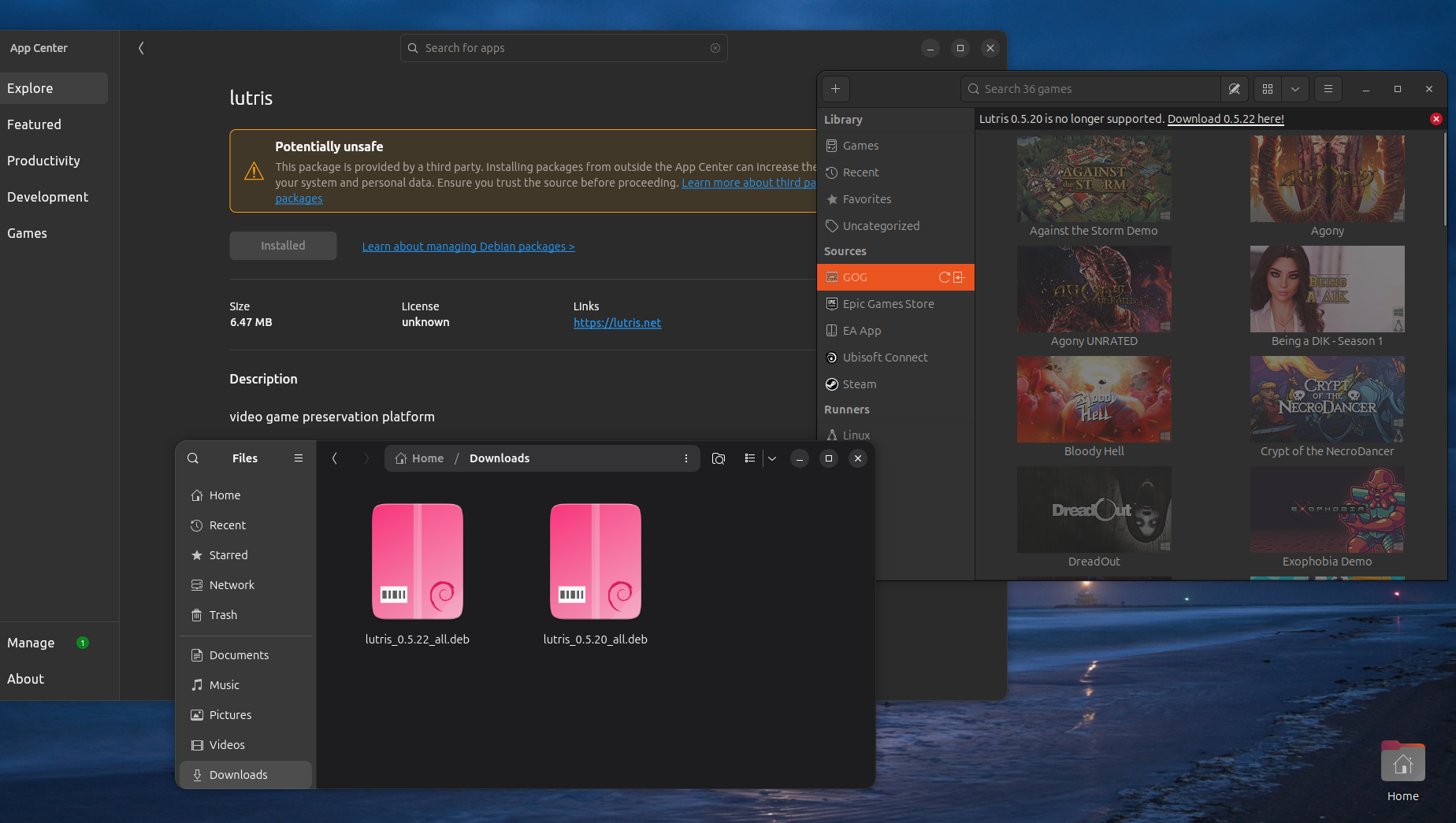Viewport: 1456px width, 823px height.
Task: Open About in App Center sidebar
Action: pyautogui.click(x=54, y=679)
